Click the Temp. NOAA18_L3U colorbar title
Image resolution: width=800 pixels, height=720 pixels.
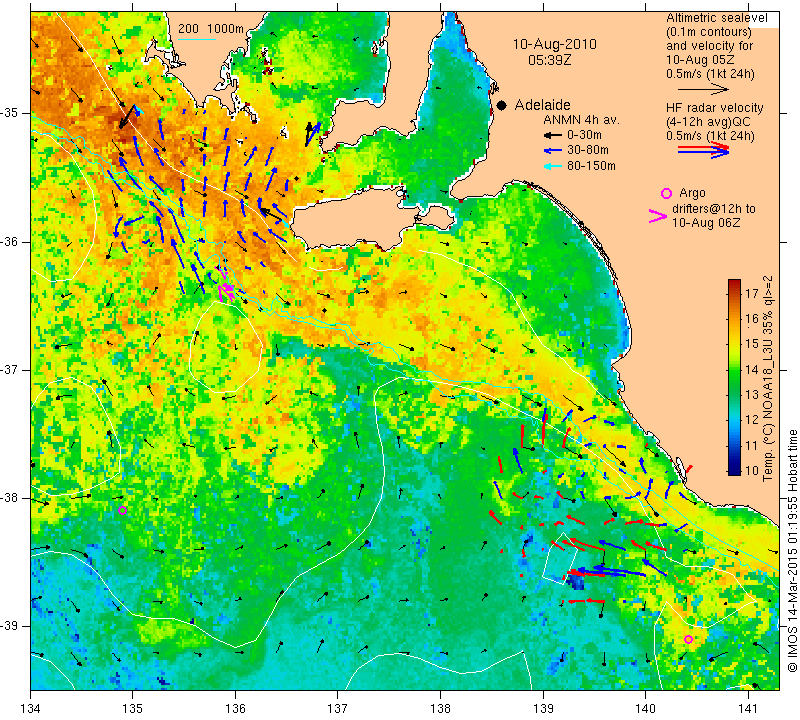tap(768, 378)
